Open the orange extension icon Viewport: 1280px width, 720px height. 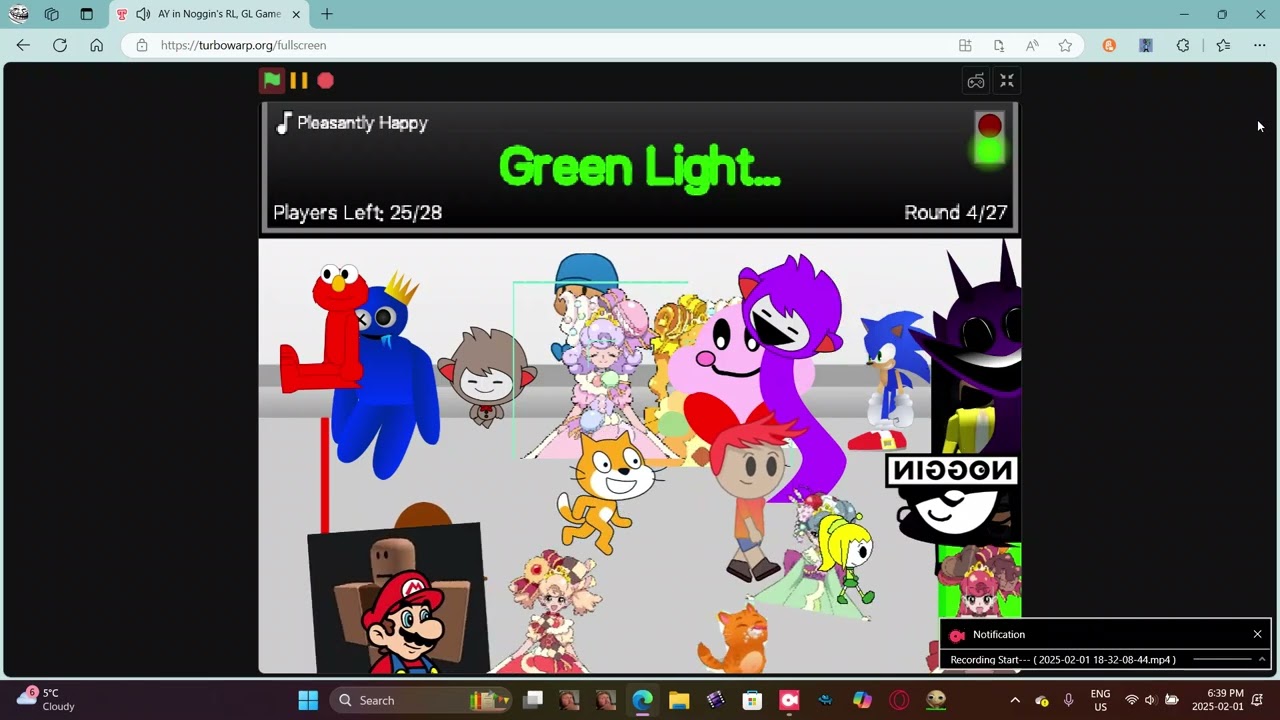(1109, 45)
